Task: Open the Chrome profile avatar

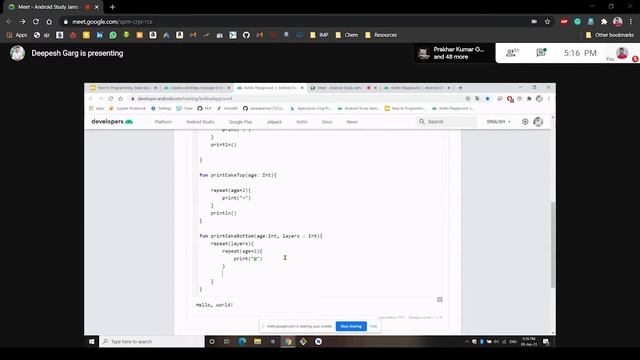Action: point(618,22)
